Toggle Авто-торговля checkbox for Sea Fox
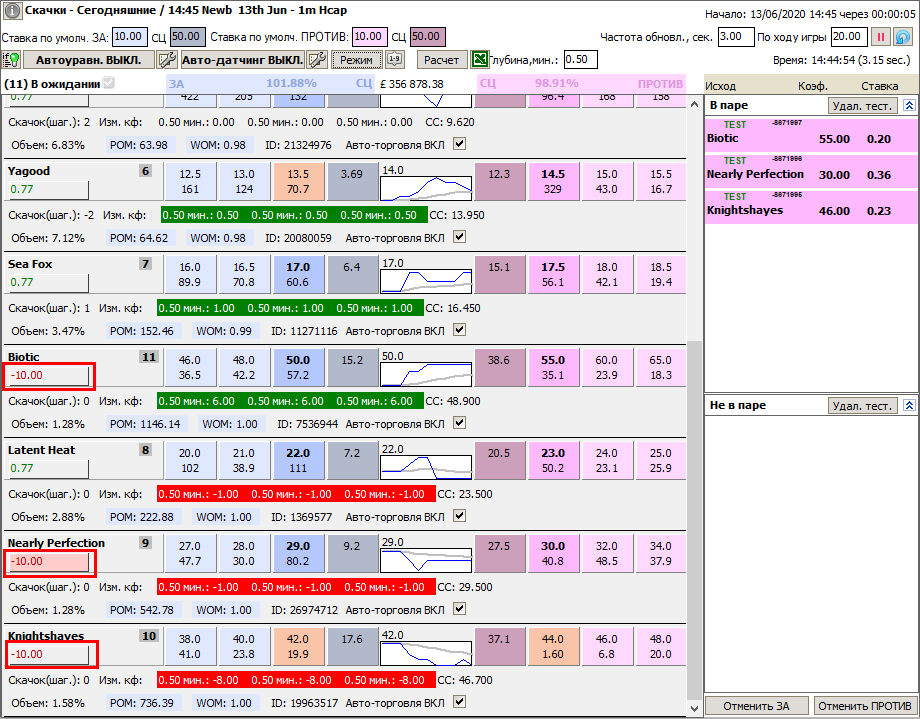This screenshot has height=719, width=920. [459, 330]
